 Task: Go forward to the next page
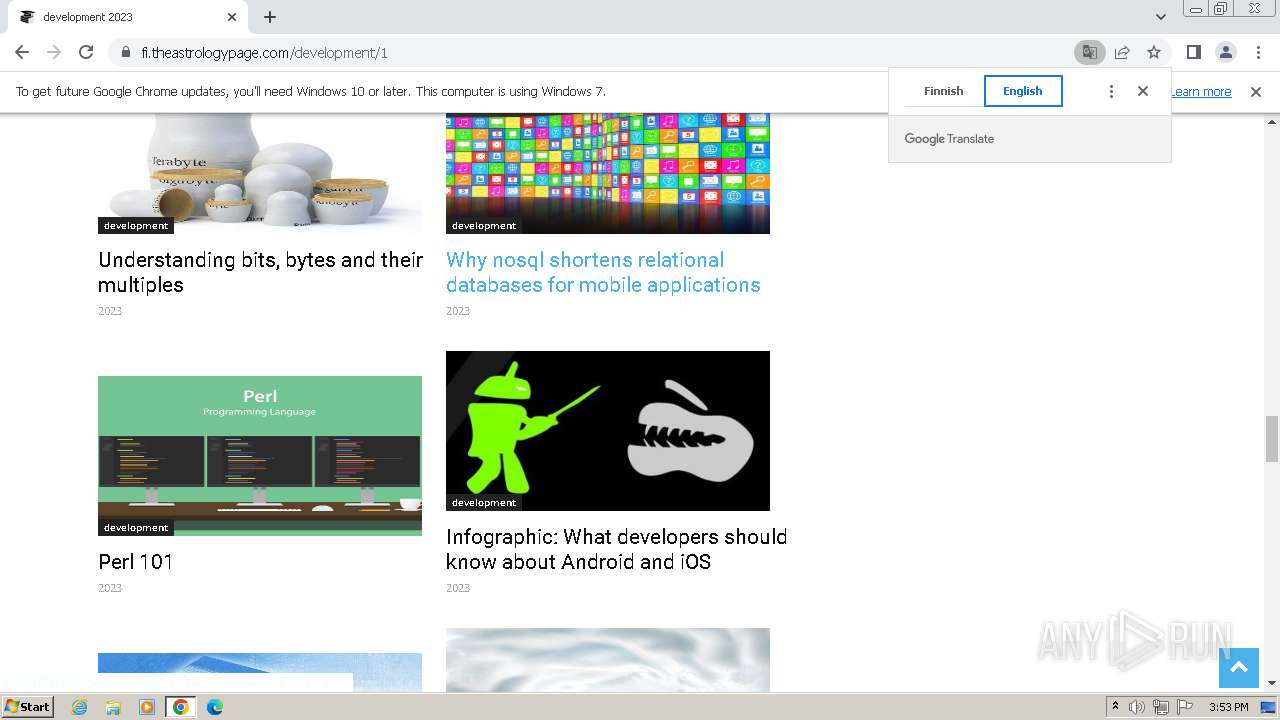pyautogui.click(x=54, y=52)
